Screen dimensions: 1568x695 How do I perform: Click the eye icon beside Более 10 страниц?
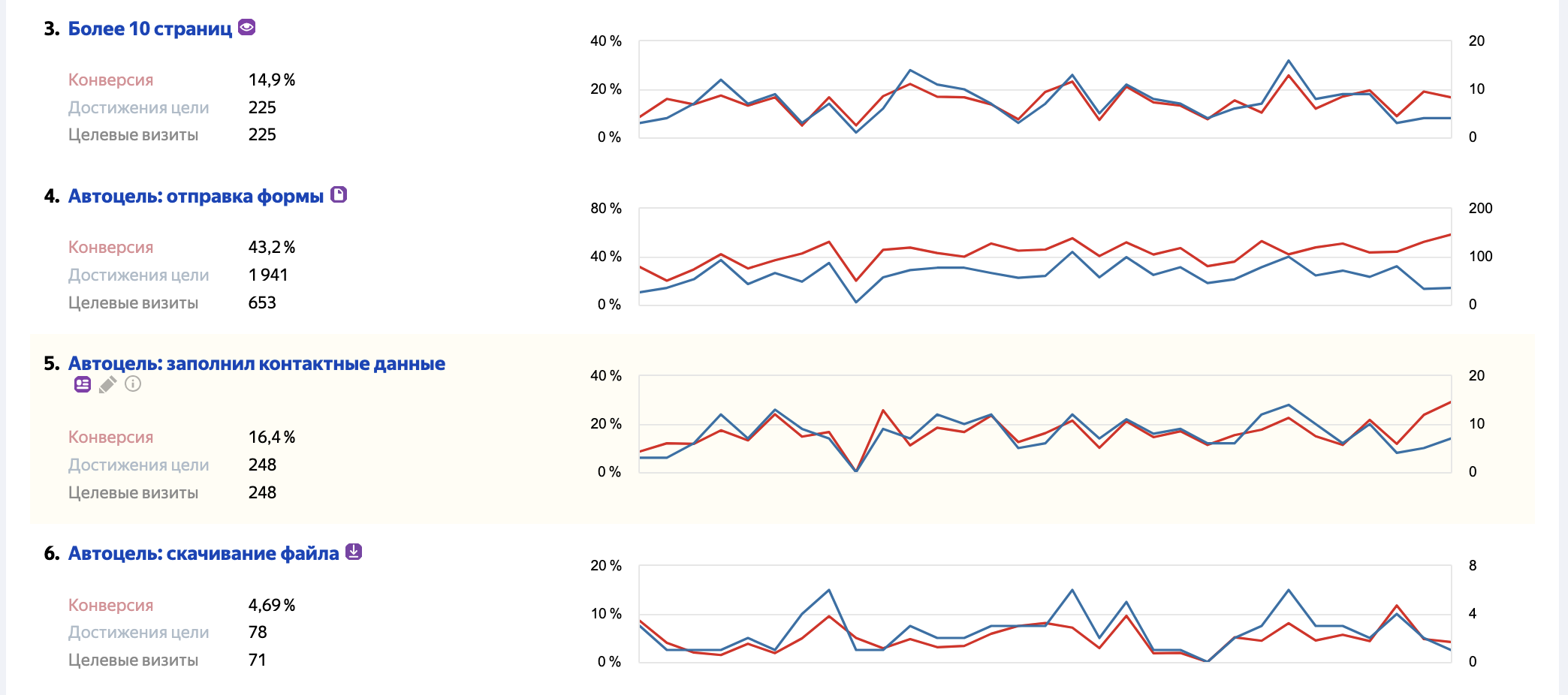point(246,28)
